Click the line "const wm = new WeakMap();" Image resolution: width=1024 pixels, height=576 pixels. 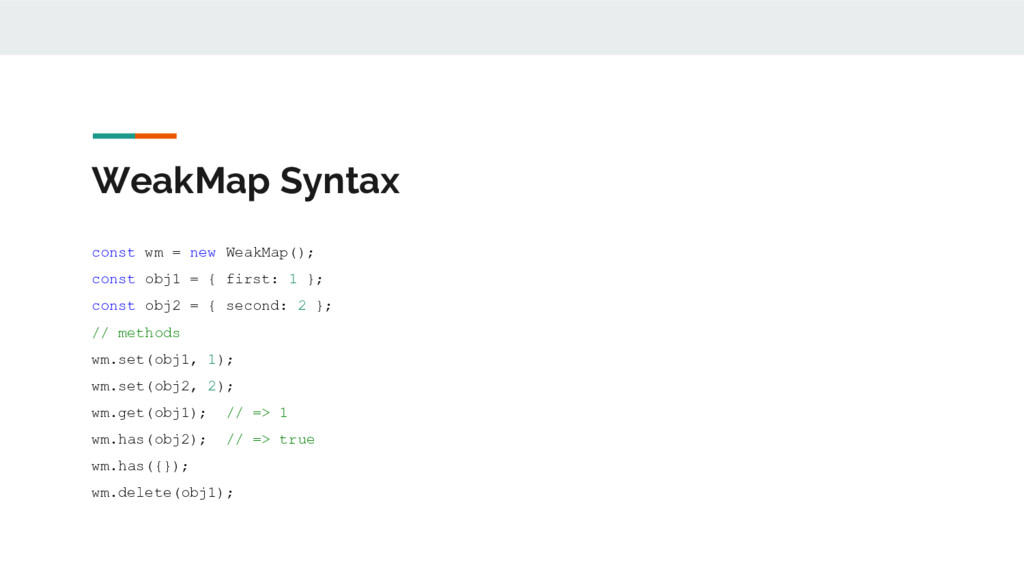click(203, 253)
